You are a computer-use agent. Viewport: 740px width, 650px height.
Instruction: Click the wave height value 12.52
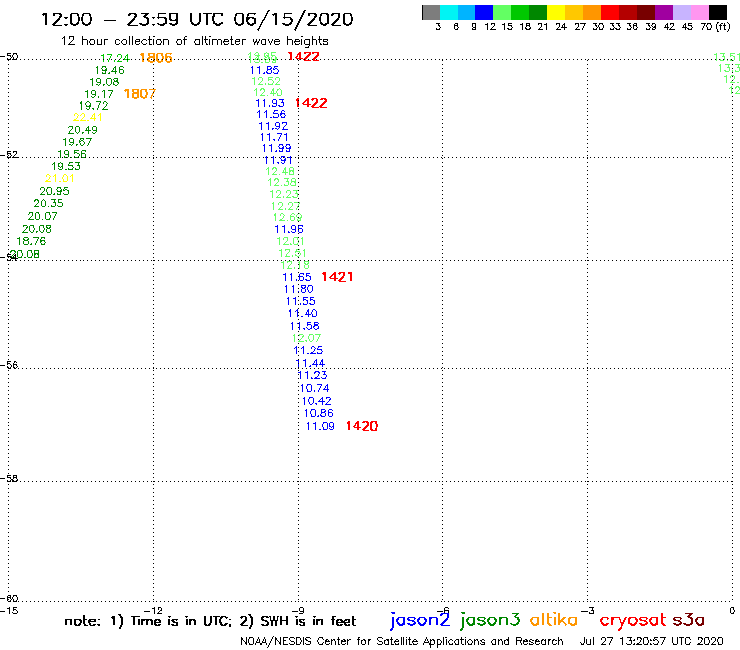(x=266, y=81)
